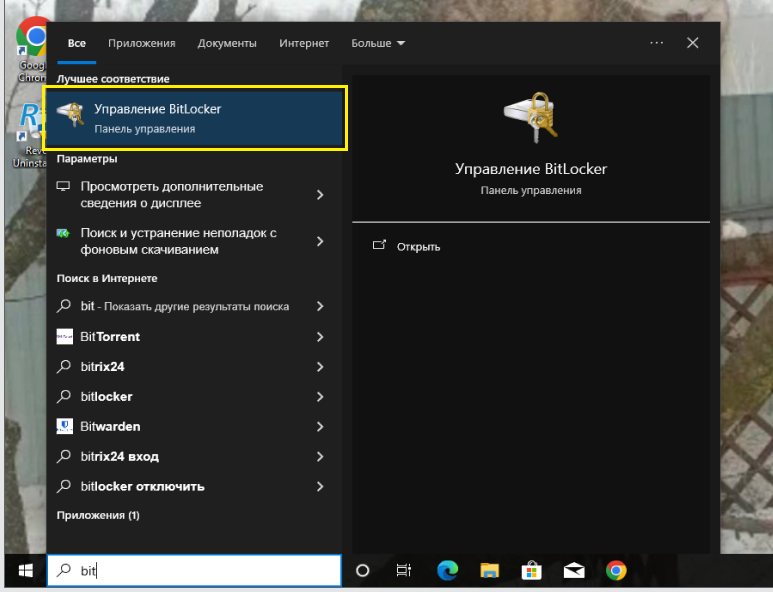This screenshot has width=773, height=592.
Task: Switch to the Документы tab
Action: pos(227,43)
